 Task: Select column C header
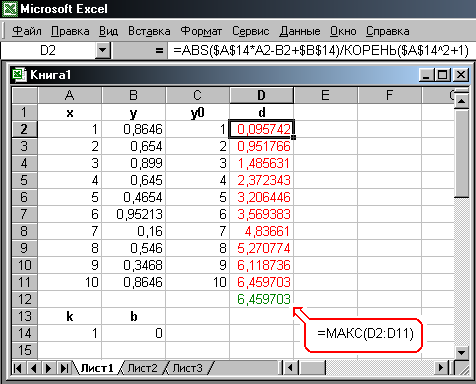[197, 95]
